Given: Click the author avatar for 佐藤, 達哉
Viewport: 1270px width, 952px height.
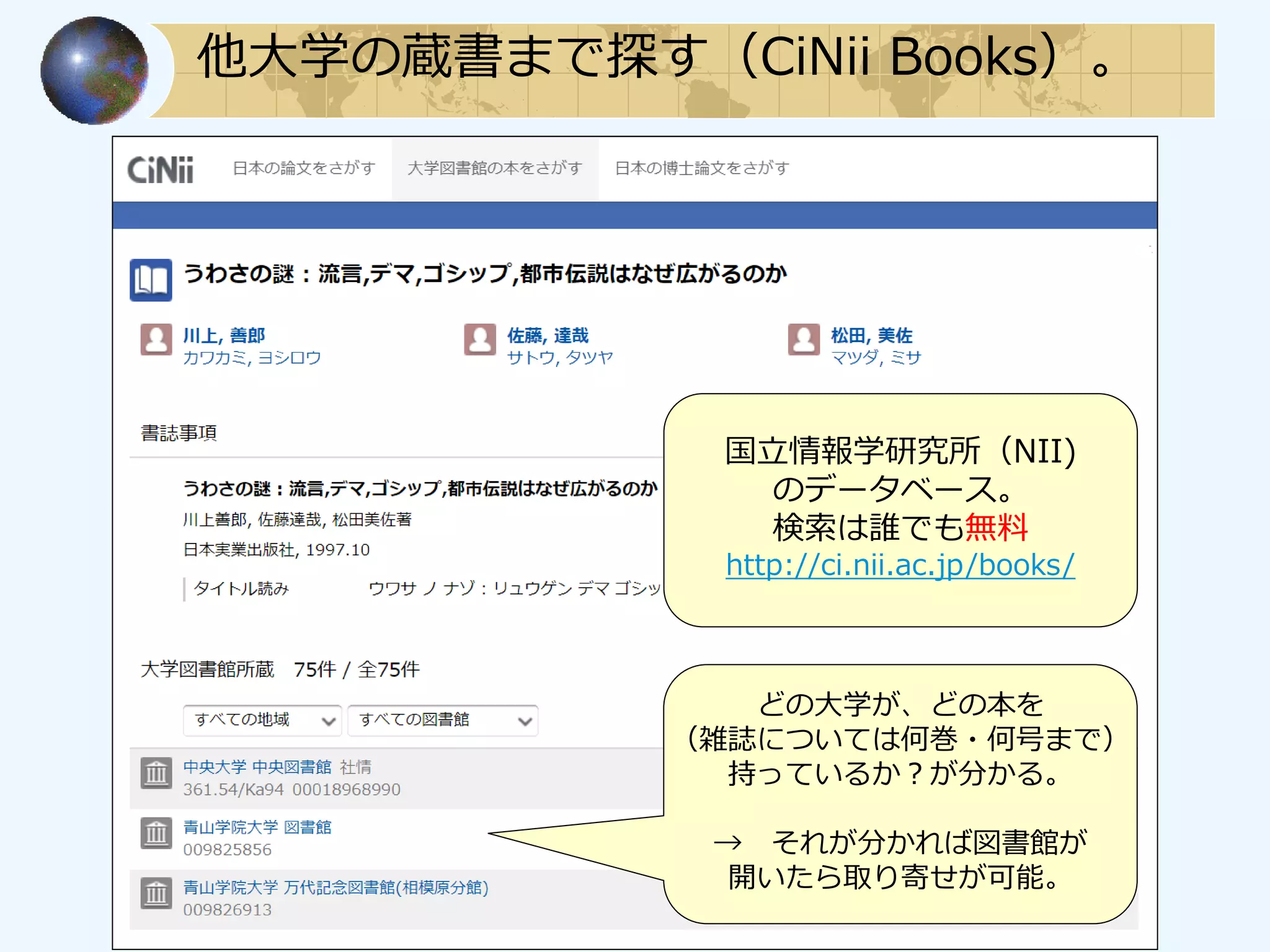Looking at the screenshot, I should tap(480, 340).
